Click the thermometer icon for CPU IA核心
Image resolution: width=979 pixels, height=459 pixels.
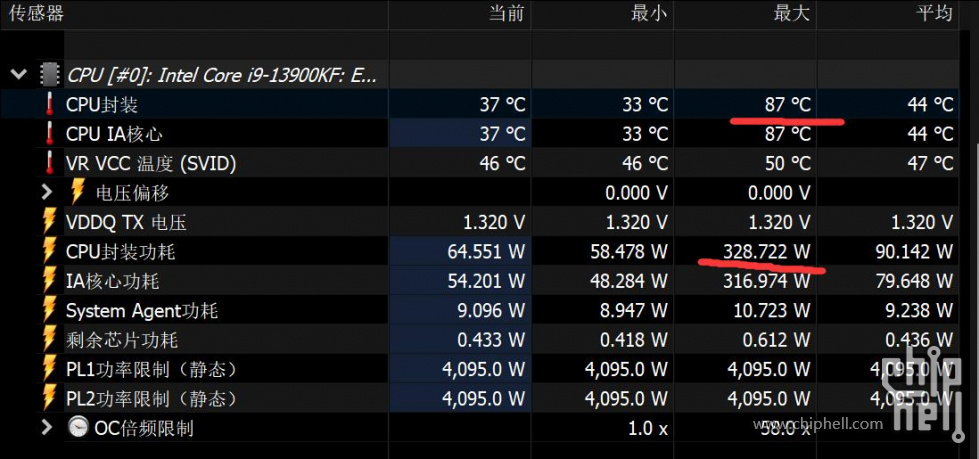50,134
